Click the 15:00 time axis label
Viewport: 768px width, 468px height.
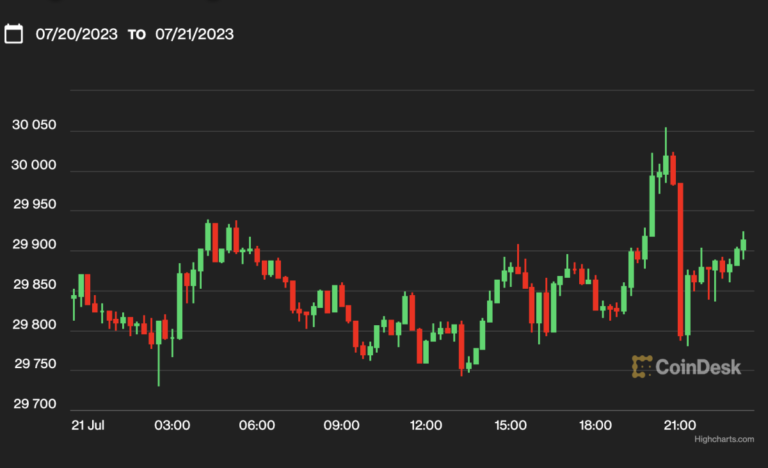(x=511, y=426)
